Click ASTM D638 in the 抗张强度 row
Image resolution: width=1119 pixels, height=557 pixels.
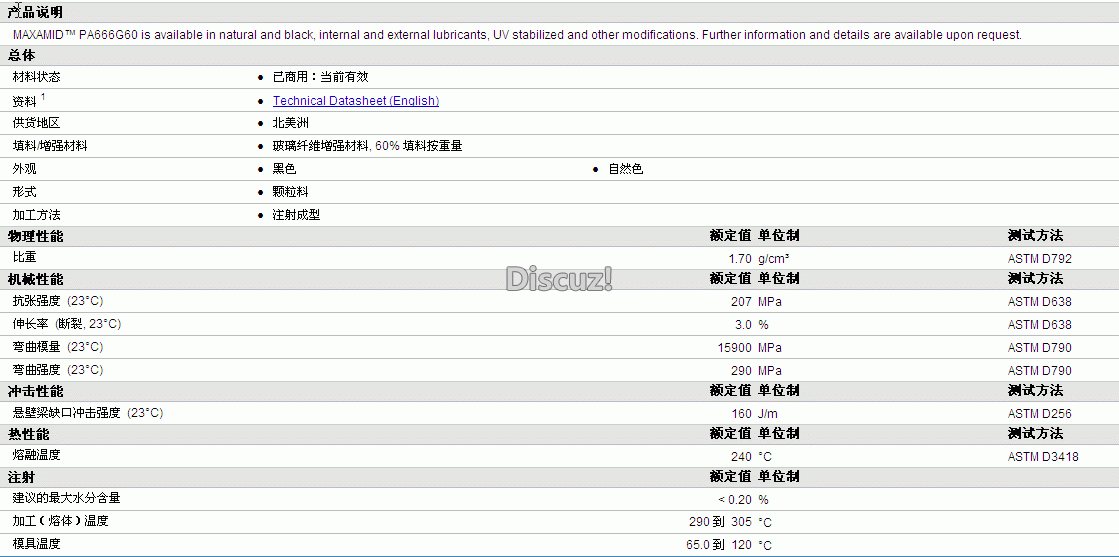tap(1040, 302)
